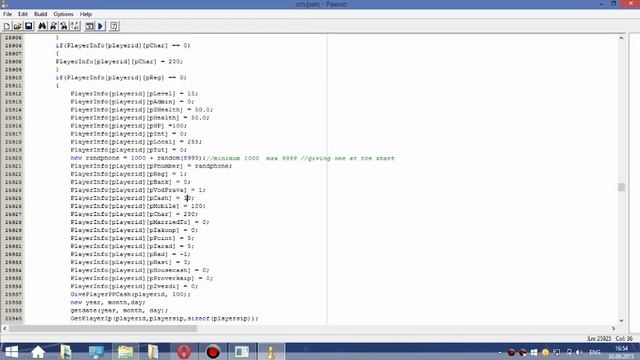Click the clock showing 16:54
640x360 pixels.
621,349
